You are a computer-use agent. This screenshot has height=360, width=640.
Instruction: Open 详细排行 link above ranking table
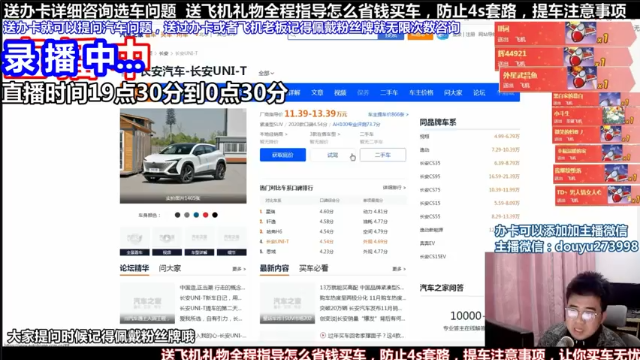(x=394, y=187)
